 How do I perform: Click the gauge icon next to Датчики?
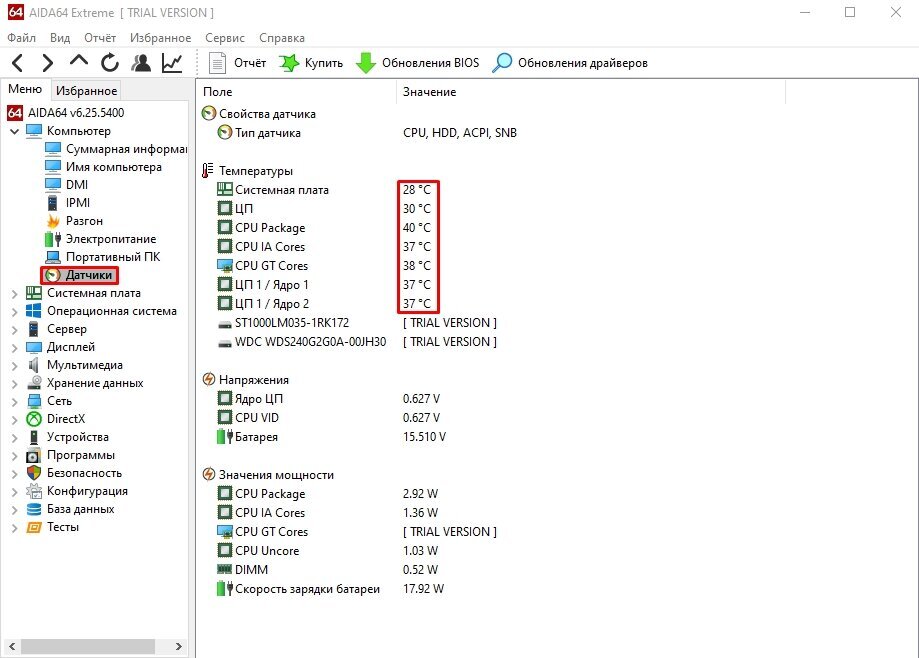(53, 275)
